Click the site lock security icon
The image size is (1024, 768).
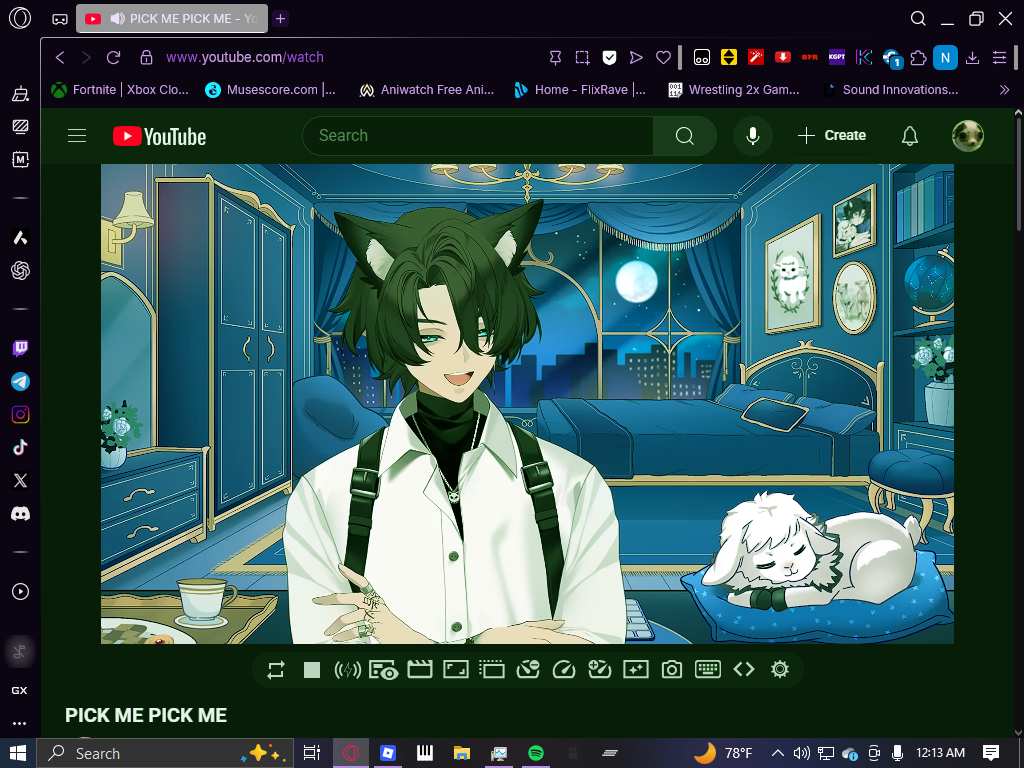click(x=146, y=57)
